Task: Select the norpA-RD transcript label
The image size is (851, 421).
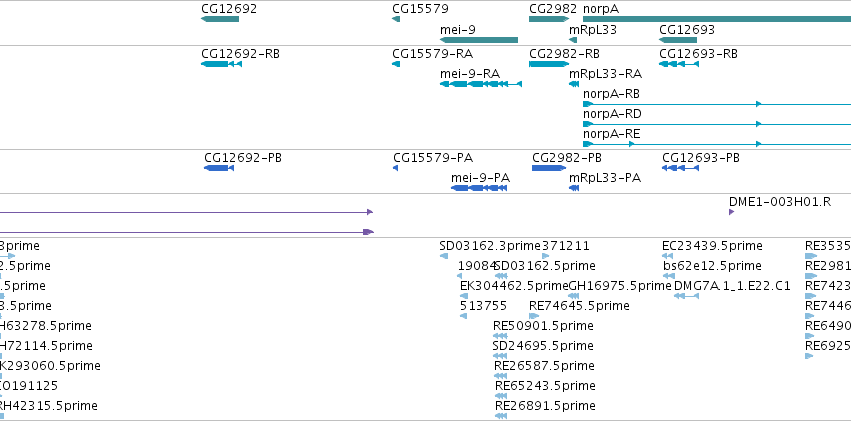Action: coord(612,113)
